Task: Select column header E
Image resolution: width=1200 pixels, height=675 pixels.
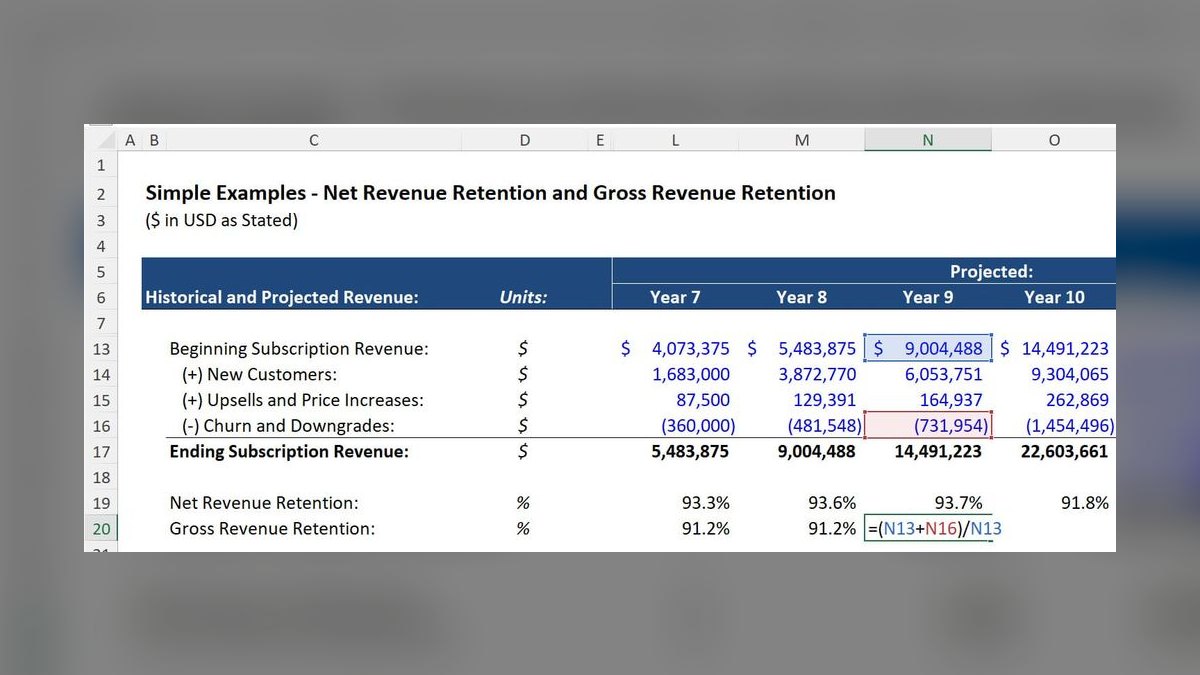Action: point(600,141)
